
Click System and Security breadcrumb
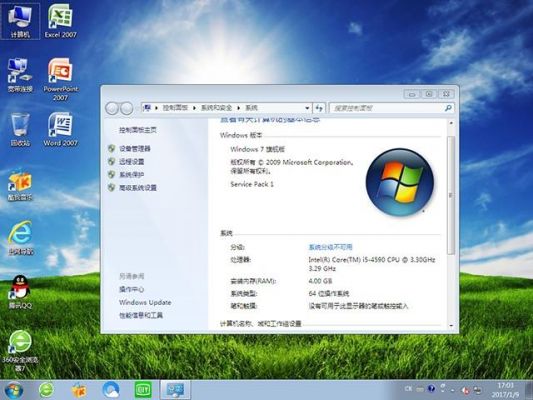[217, 108]
